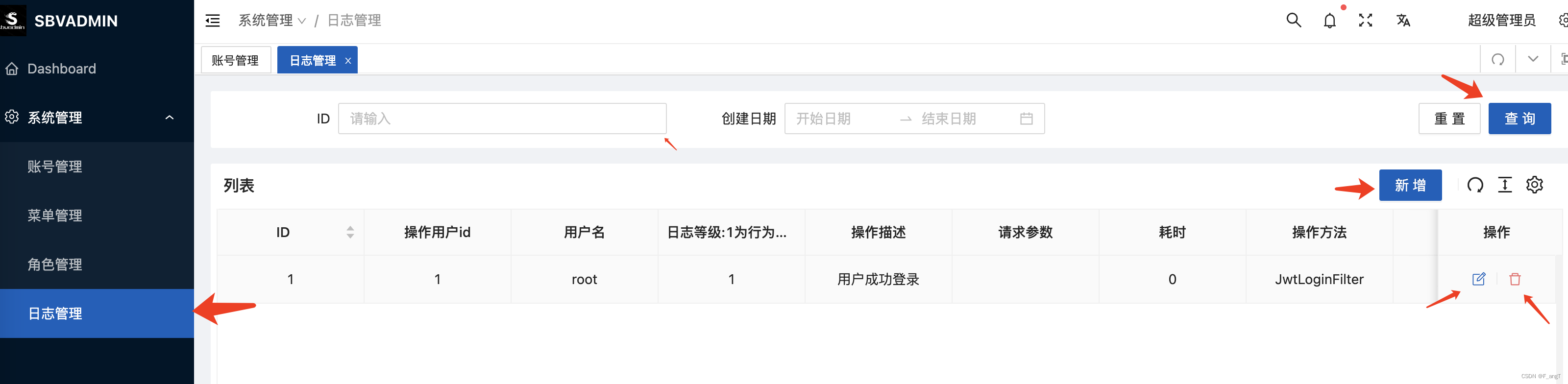Collapse the 系统管理 sidebar submenu
Viewport: 1568px width, 384px height.
pyautogui.click(x=97, y=117)
